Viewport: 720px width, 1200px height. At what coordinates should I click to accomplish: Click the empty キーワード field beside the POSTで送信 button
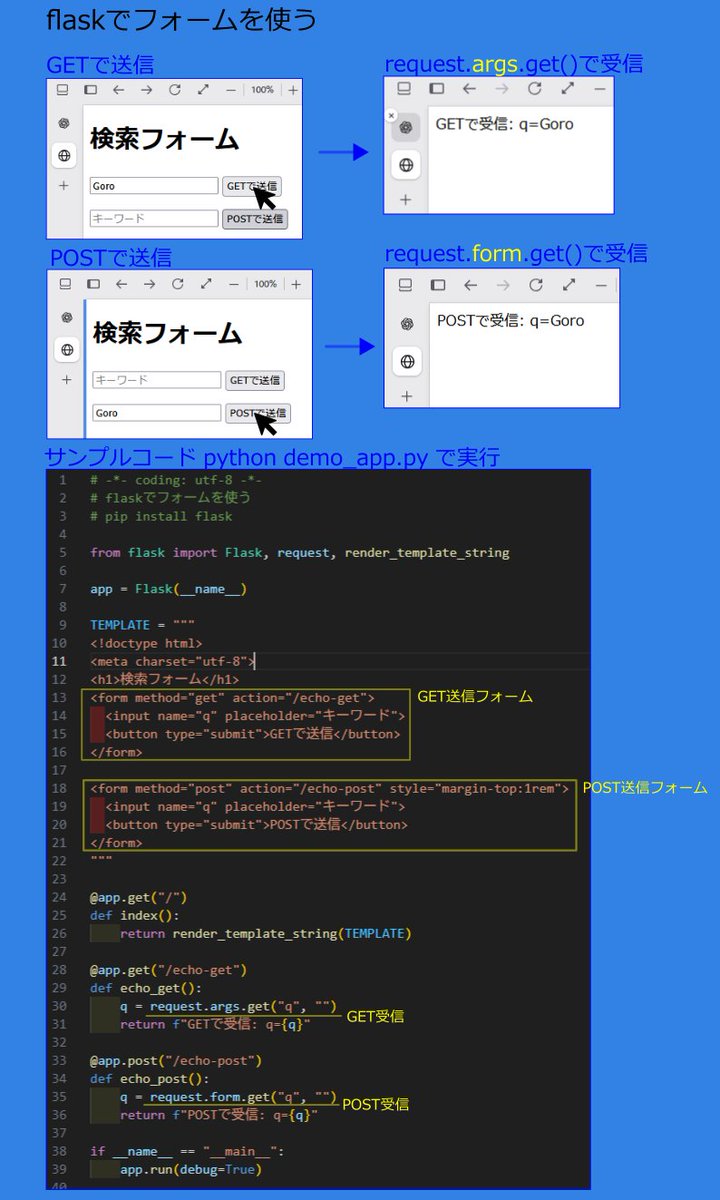(154, 218)
